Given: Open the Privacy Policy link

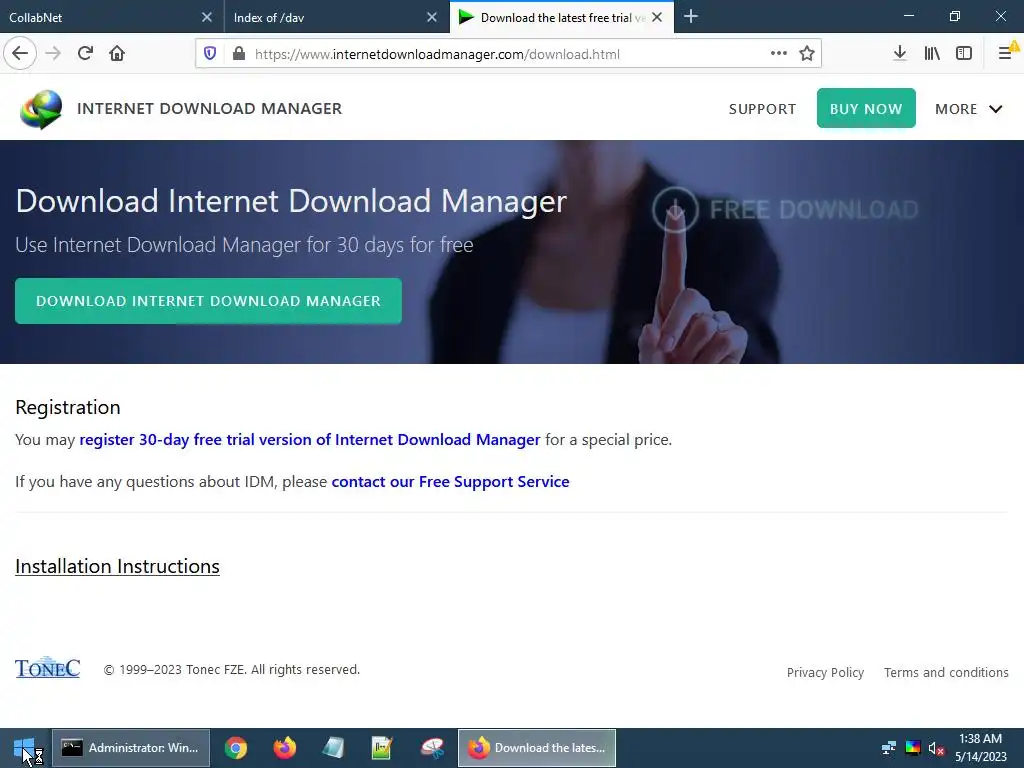Looking at the screenshot, I should coord(825,673).
